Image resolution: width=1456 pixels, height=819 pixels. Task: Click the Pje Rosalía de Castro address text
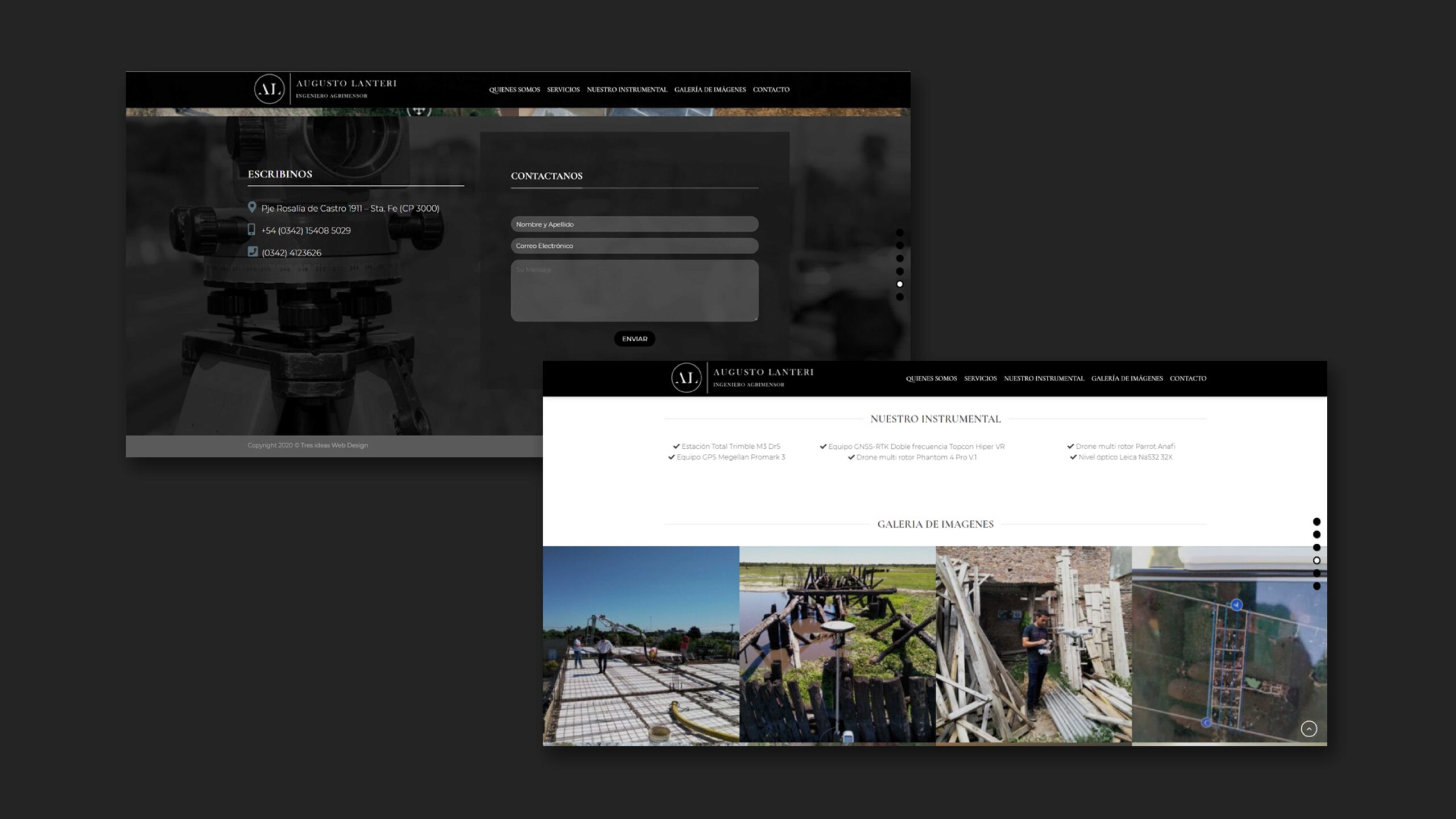pyautogui.click(x=350, y=209)
